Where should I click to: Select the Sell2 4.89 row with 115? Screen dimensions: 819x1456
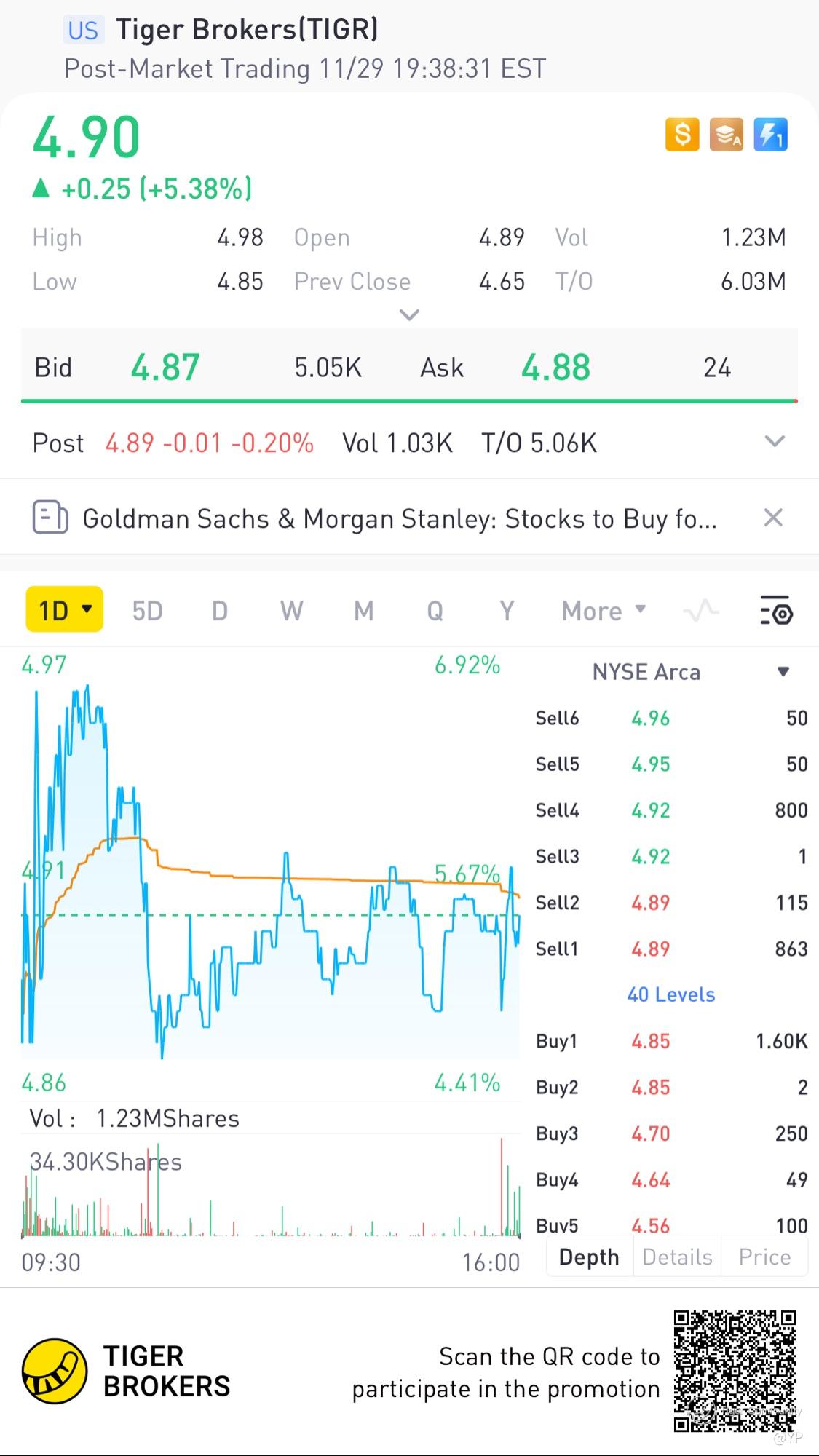pyautogui.click(x=671, y=903)
